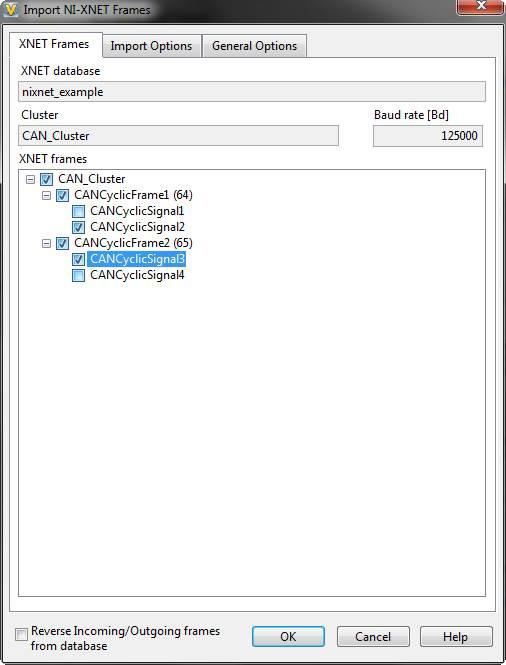Click the Cluster field
Screen dimensions: 506x665
point(179,136)
